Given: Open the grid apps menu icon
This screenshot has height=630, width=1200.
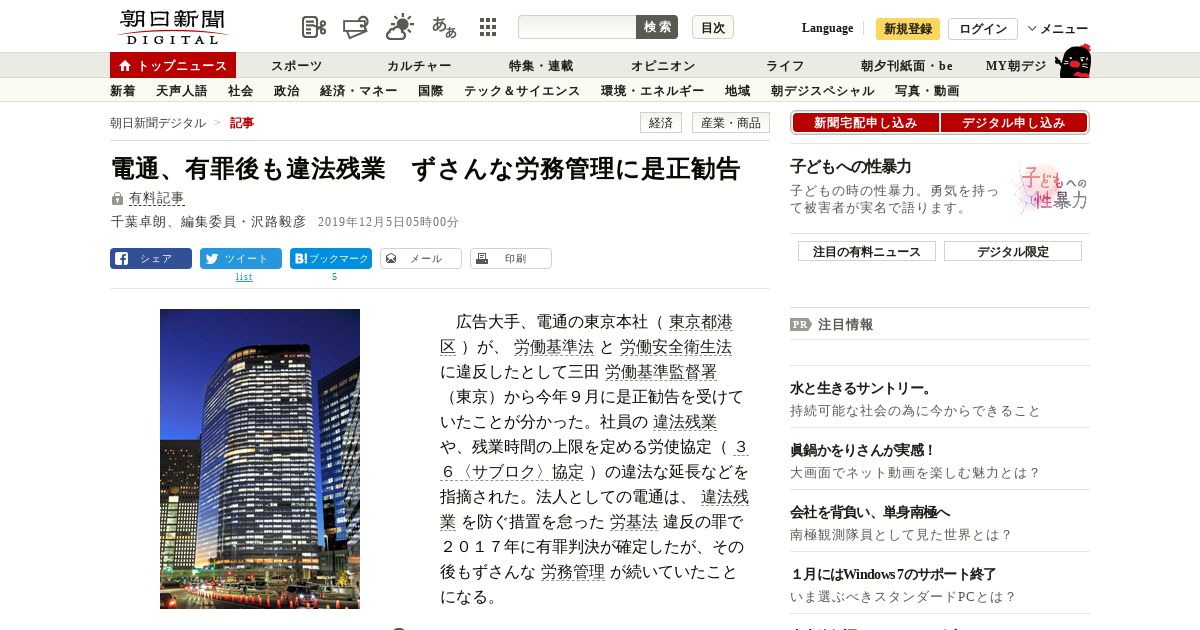Looking at the screenshot, I should tap(488, 27).
